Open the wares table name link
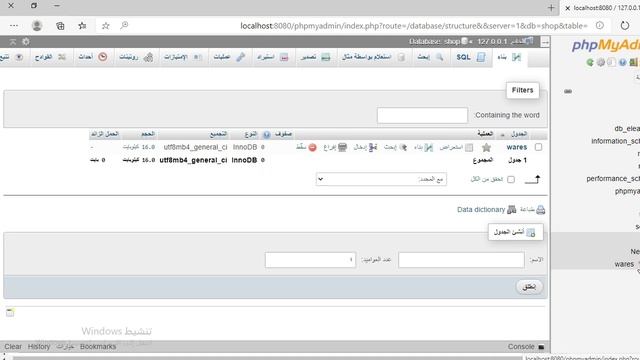640x360 pixels. [517, 147]
